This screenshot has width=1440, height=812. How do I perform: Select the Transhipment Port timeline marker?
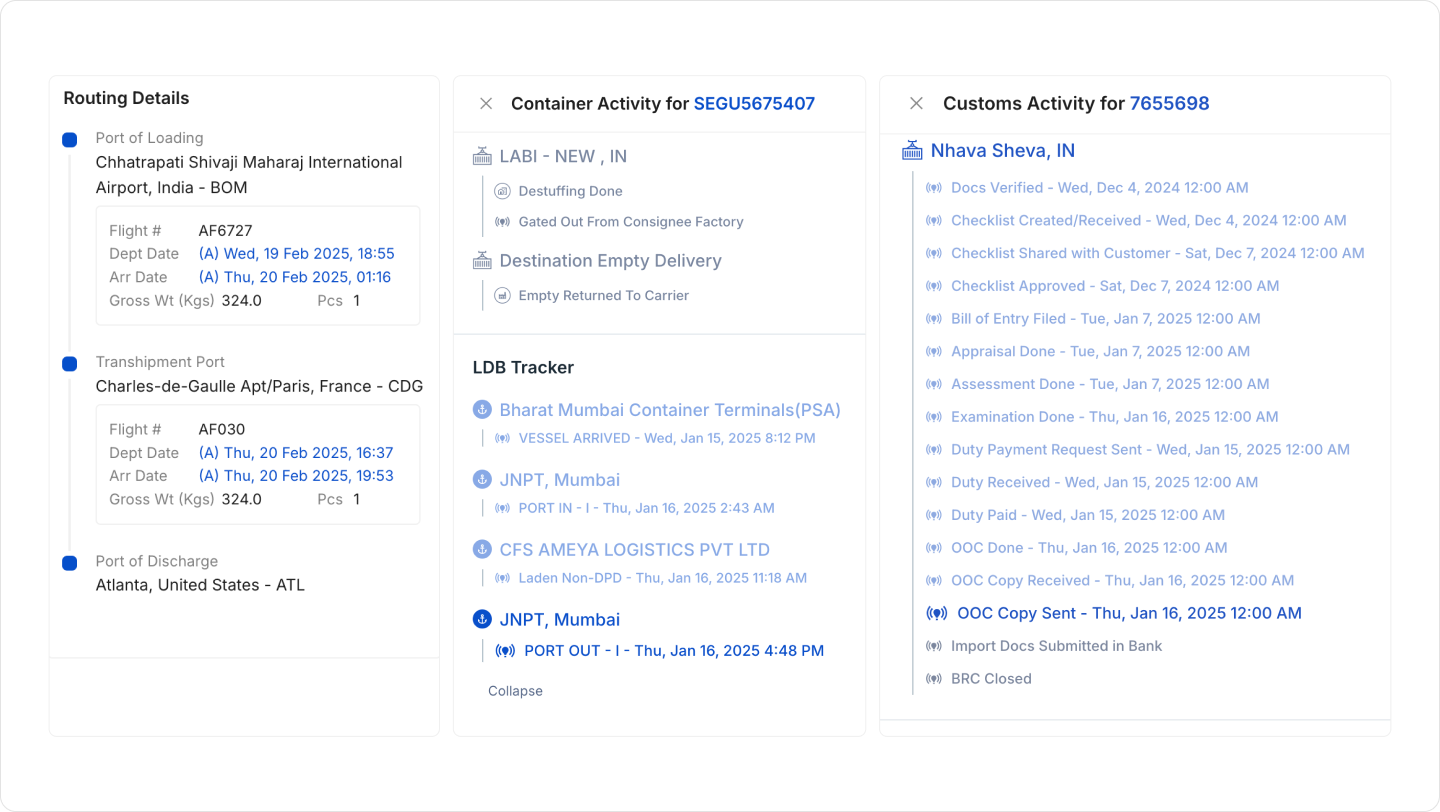click(69, 364)
